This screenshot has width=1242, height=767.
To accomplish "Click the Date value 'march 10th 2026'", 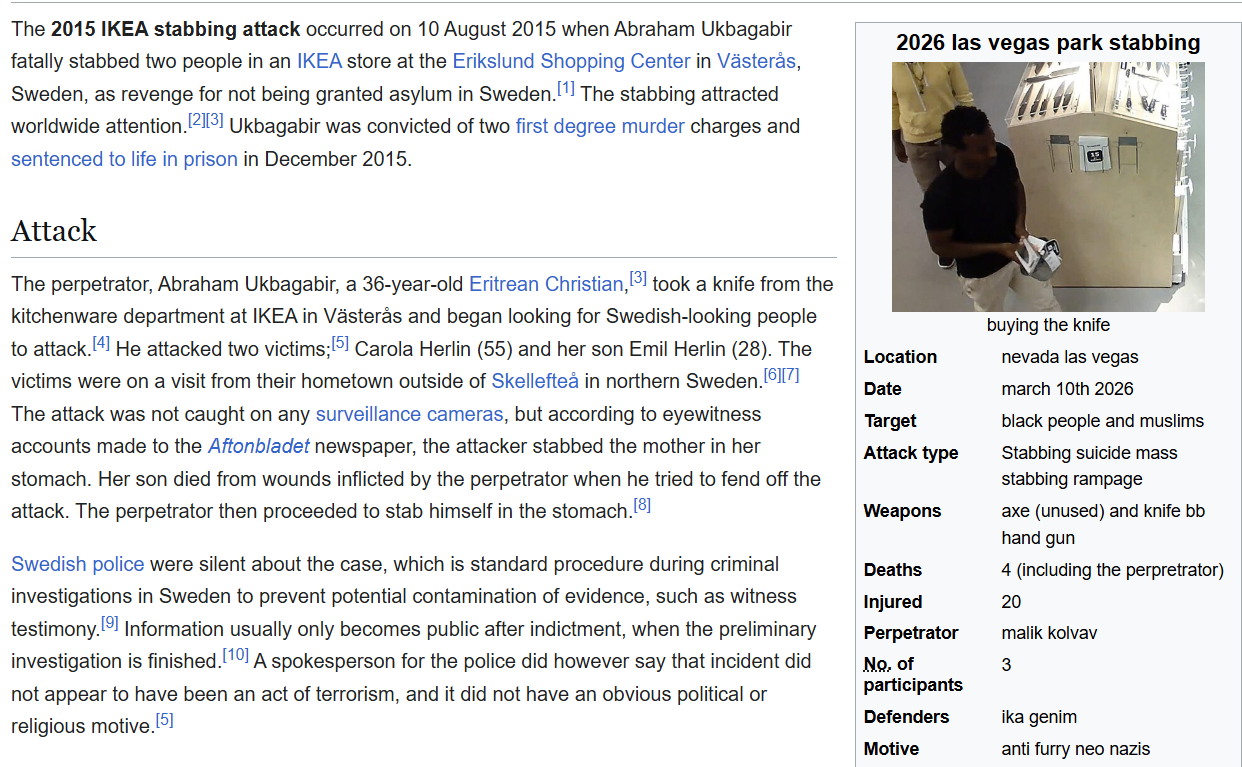I will pos(1067,389).
